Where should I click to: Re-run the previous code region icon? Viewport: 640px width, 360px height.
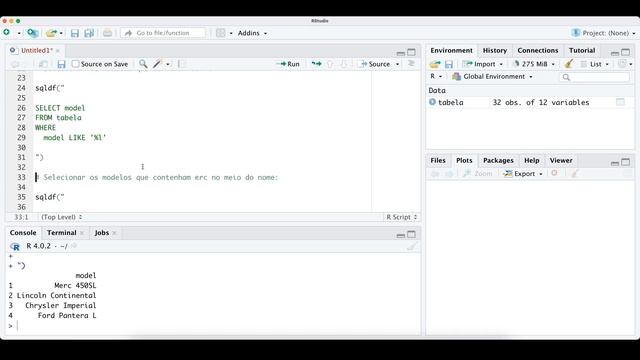316,64
